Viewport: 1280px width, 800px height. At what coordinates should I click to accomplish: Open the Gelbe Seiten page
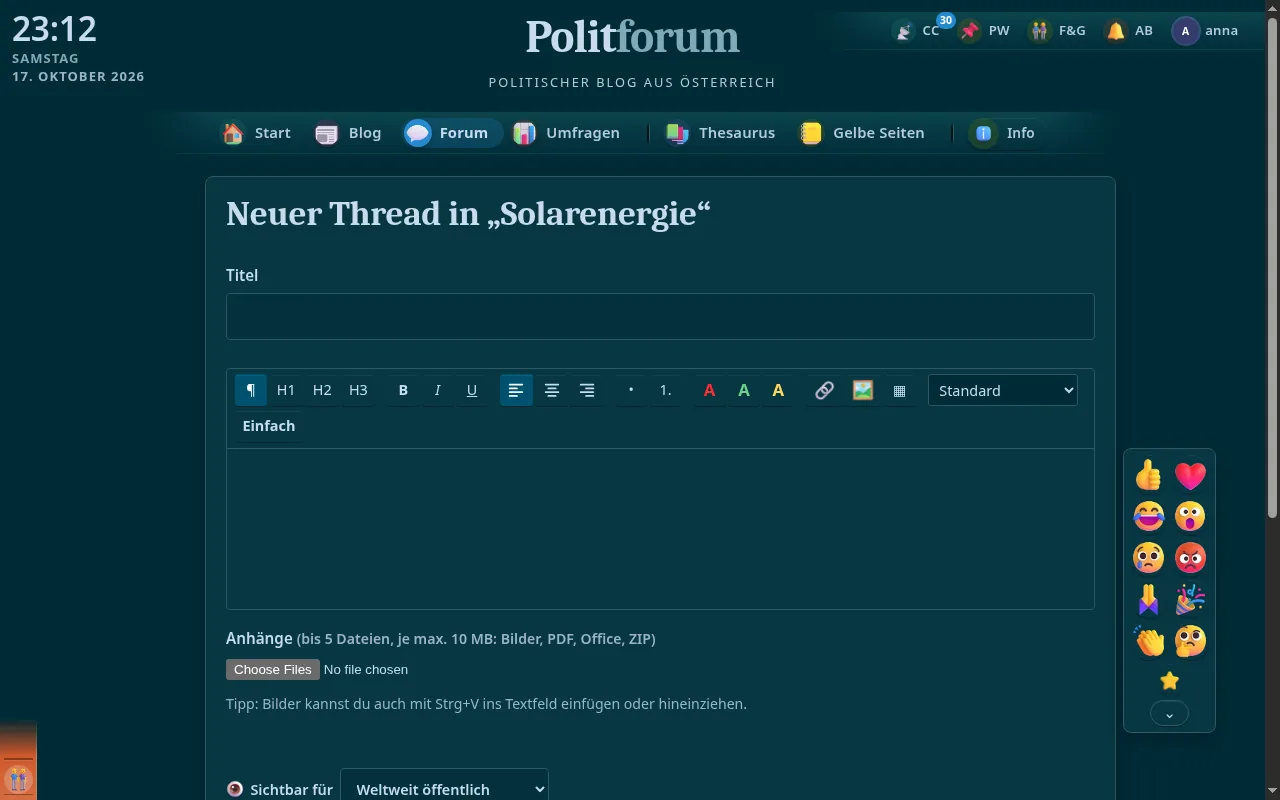(863, 133)
